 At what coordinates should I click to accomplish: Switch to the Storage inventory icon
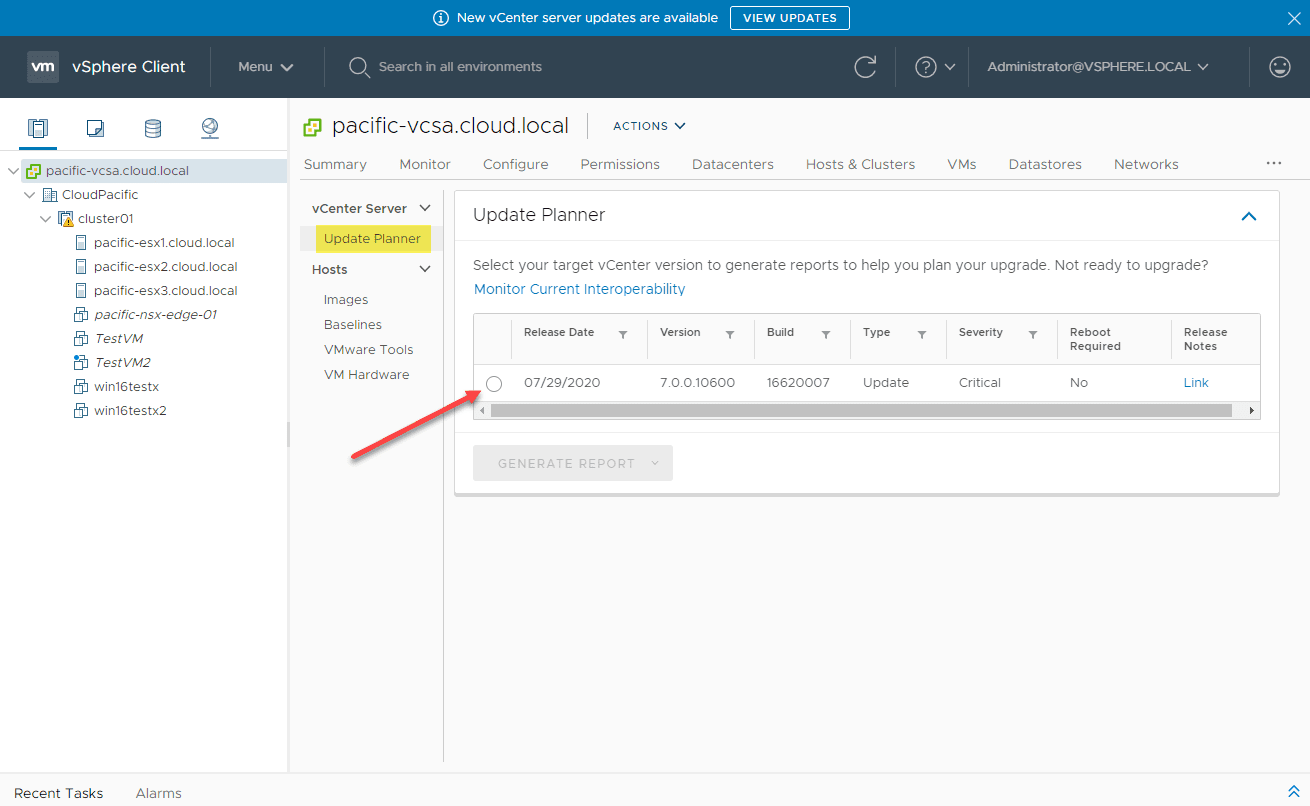coord(152,128)
